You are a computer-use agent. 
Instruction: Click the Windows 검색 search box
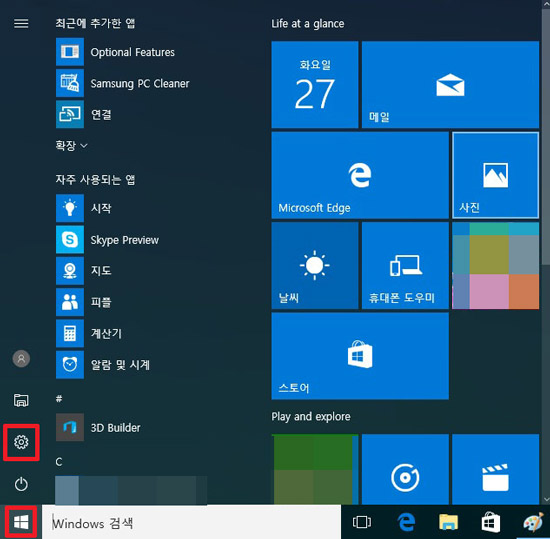pyautogui.click(x=192, y=523)
